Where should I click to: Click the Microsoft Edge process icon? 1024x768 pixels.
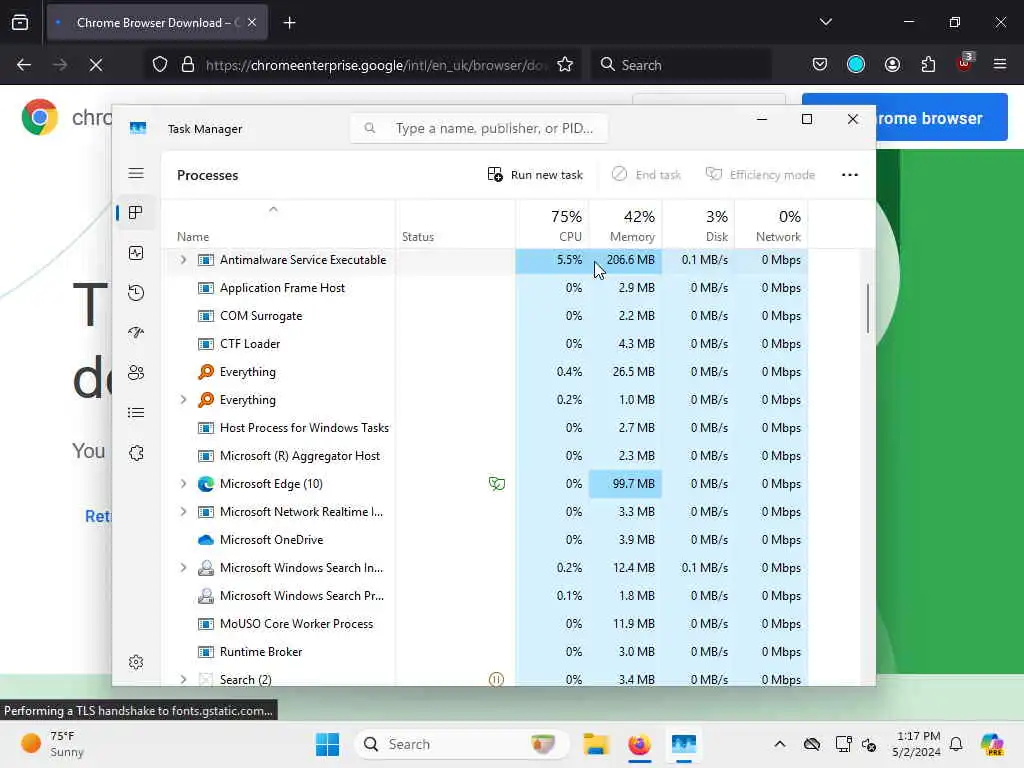click(x=206, y=484)
